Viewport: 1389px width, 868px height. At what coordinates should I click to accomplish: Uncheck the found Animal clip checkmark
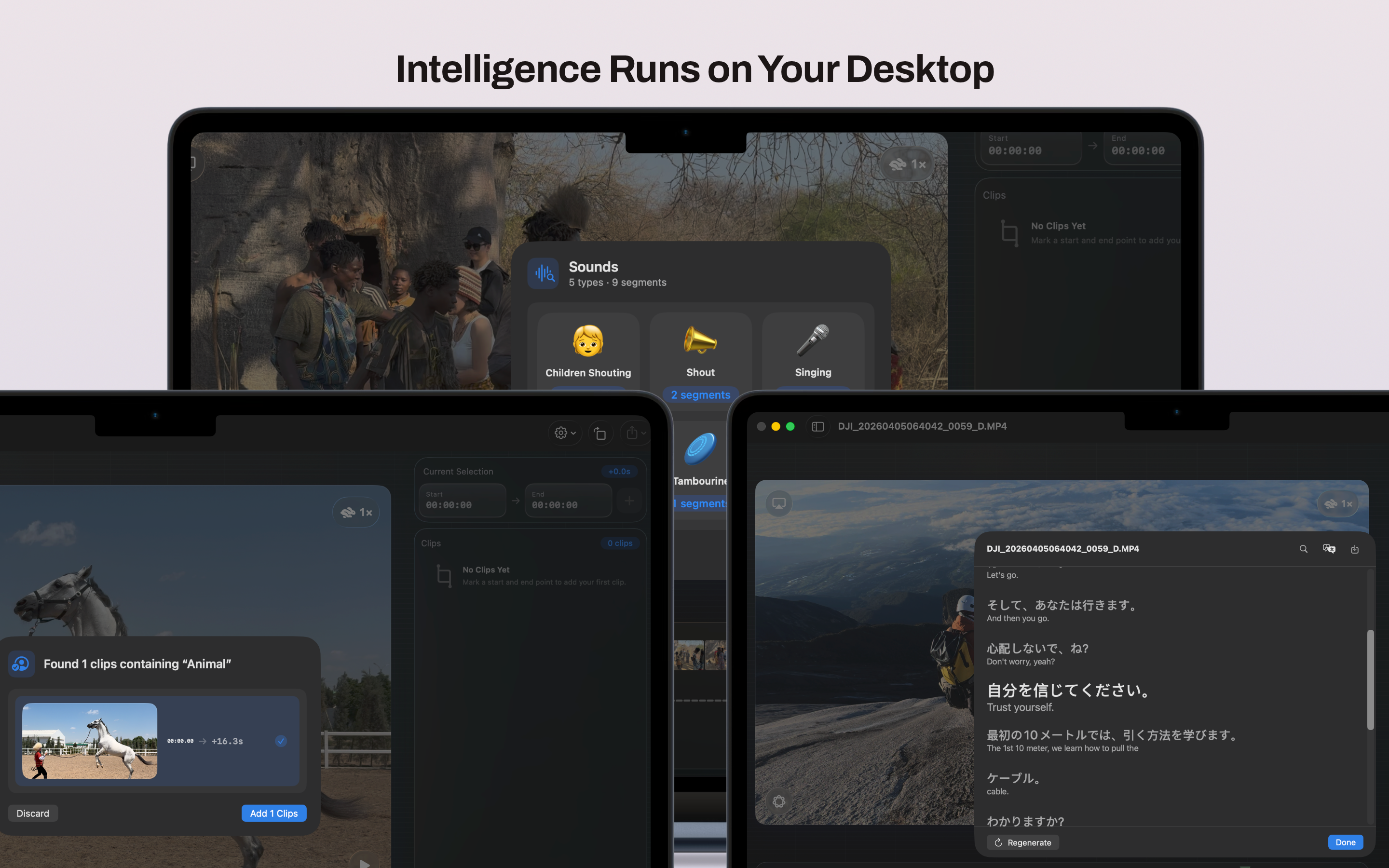click(x=281, y=741)
